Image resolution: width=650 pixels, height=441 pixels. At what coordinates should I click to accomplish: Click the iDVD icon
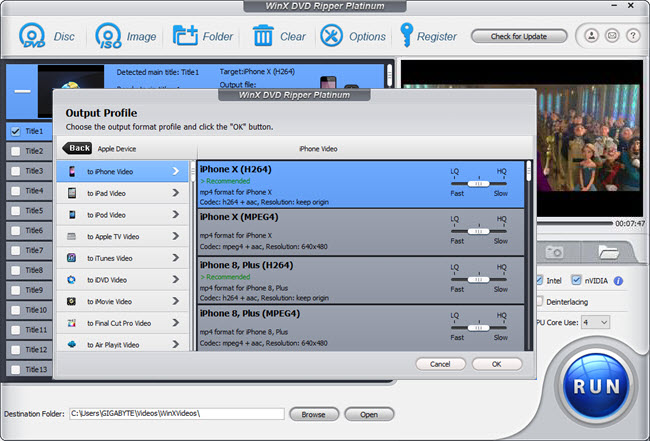pyautogui.click(x=71, y=280)
